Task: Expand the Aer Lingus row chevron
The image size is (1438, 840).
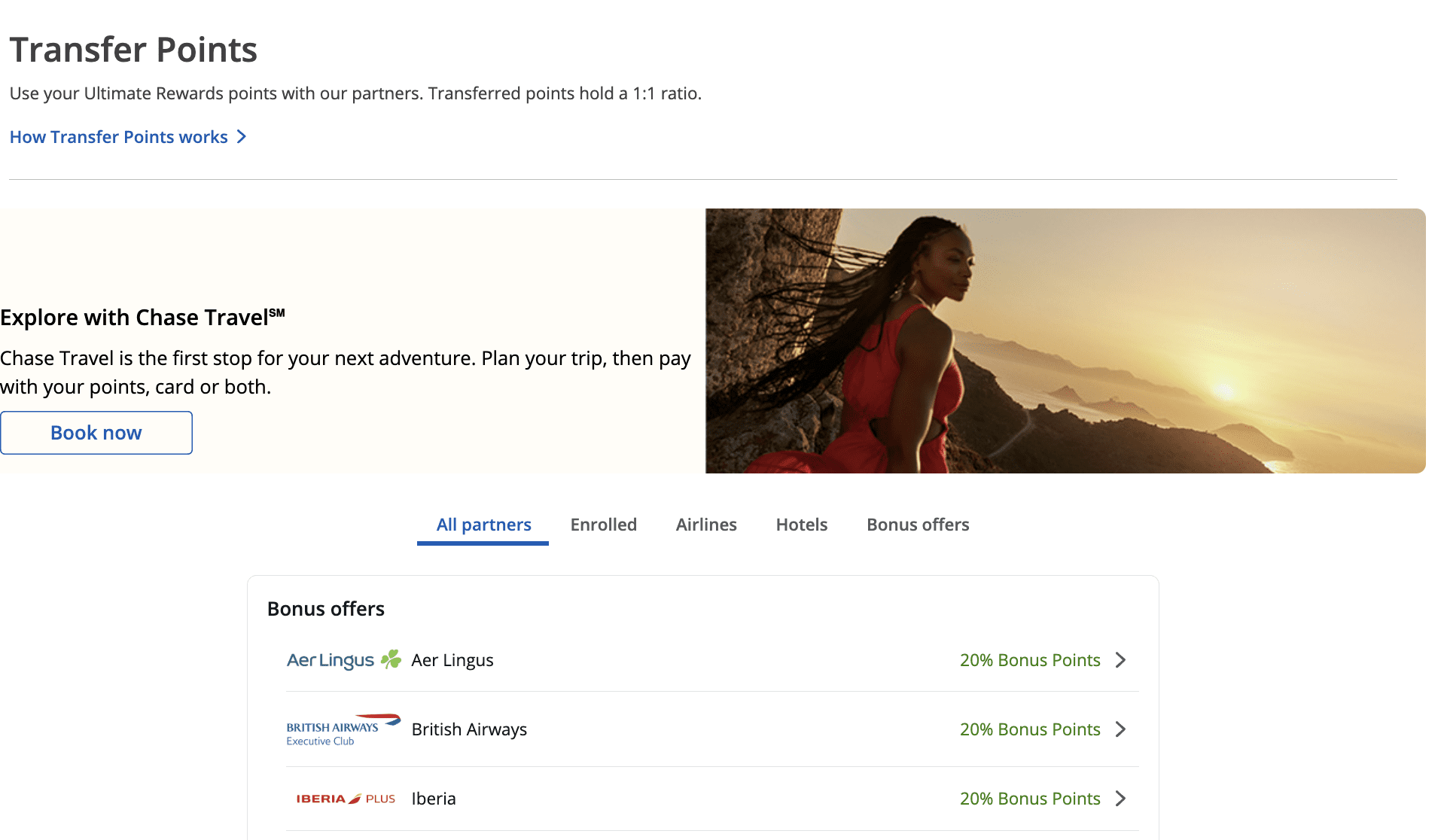Action: pos(1121,660)
